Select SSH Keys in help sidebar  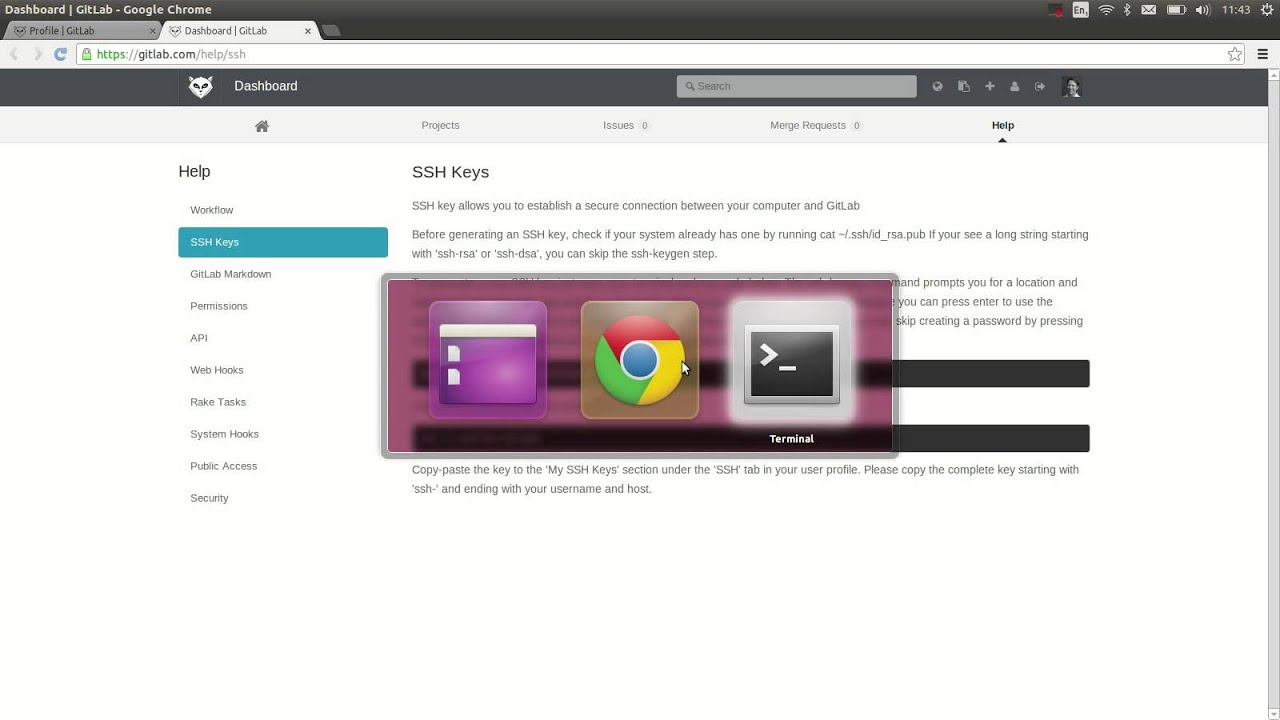click(x=283, y=242)
